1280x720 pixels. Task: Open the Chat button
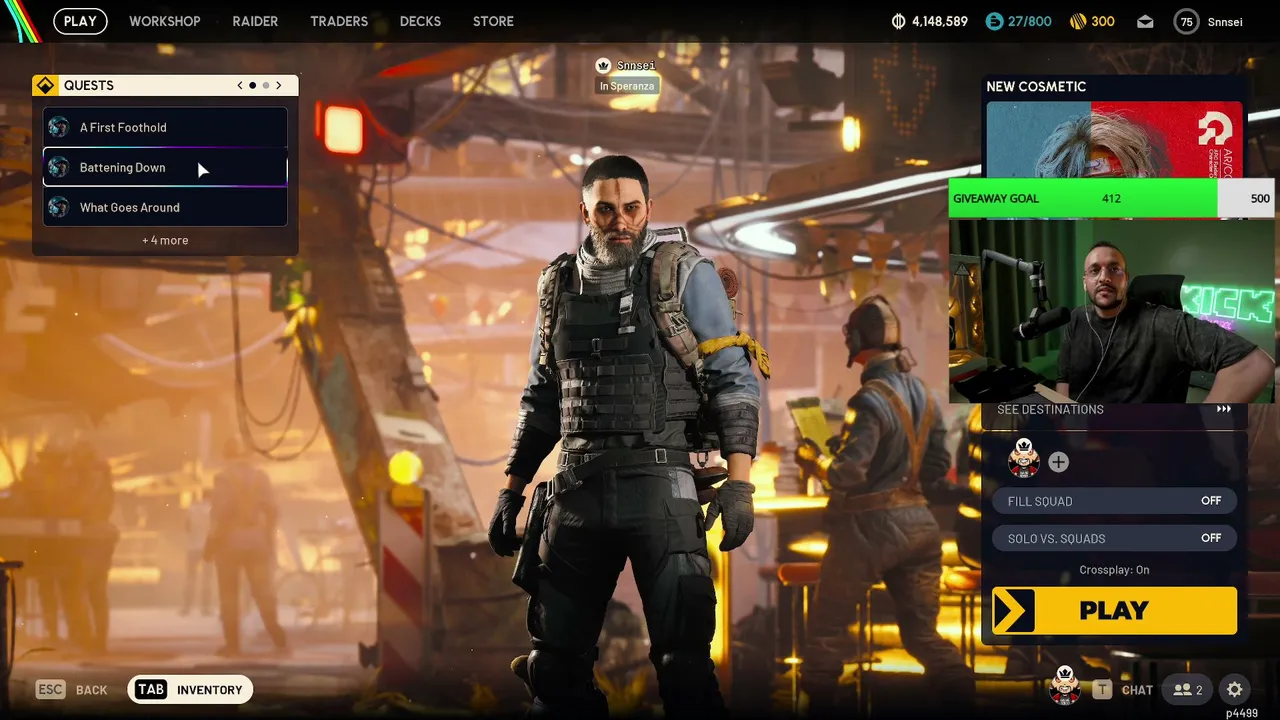pyautogui.click(x=1137, y=690)
